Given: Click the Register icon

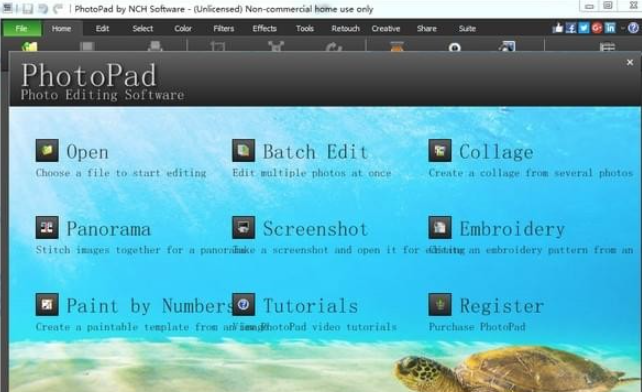Looking at the screenshot, I should tap(440, 304).
